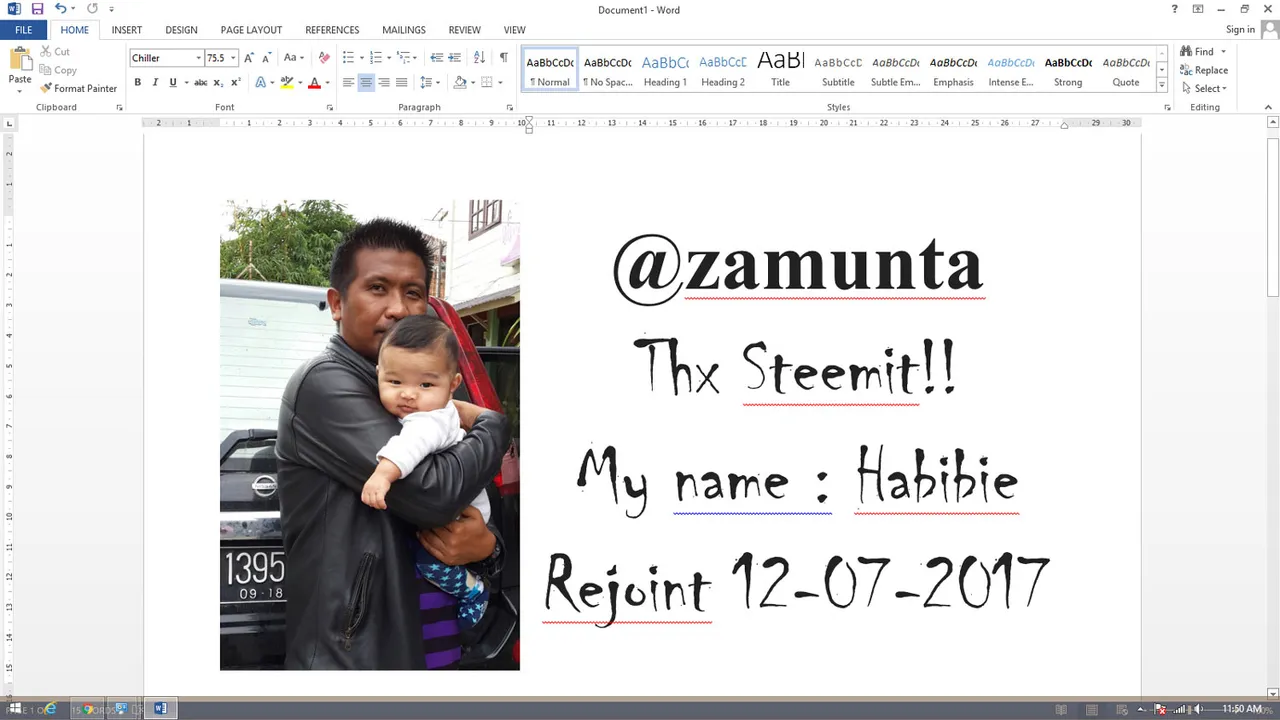This screenshot has width=1280, height=720.
Task: Decrease font size with Shrink Font
Action: [x=266, y=58]
